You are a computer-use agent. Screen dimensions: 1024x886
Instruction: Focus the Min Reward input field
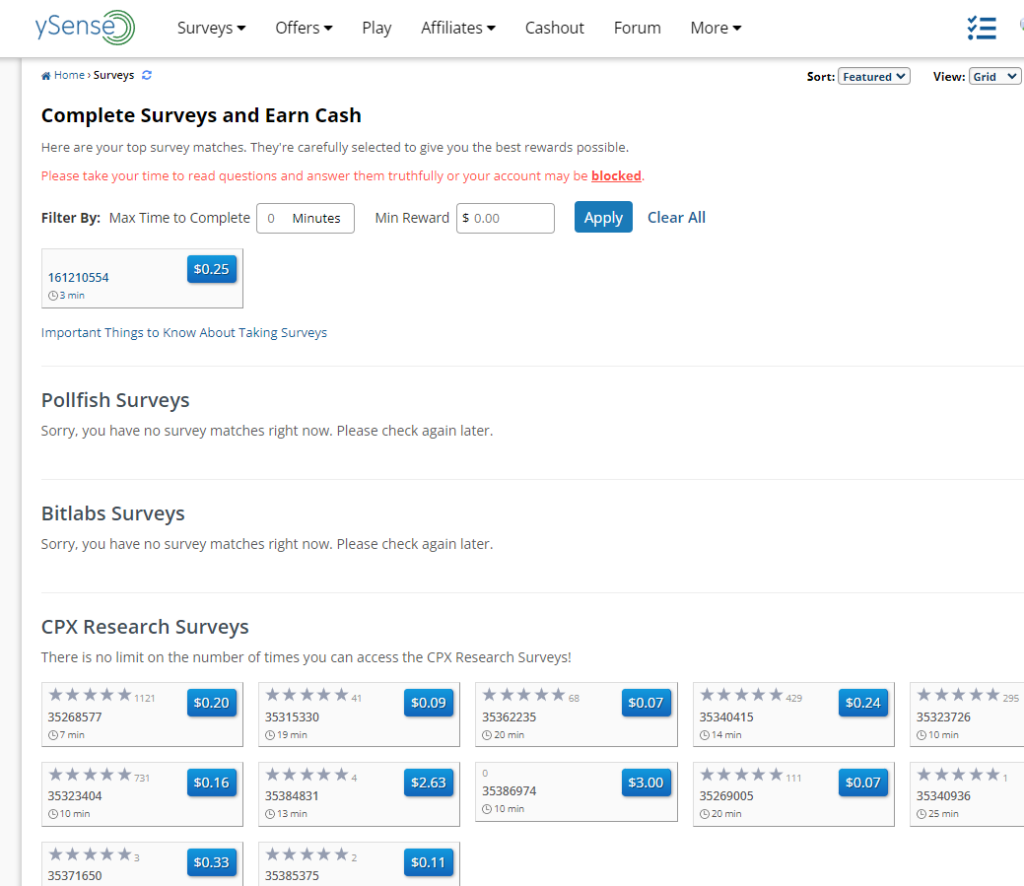coord(505,218)
